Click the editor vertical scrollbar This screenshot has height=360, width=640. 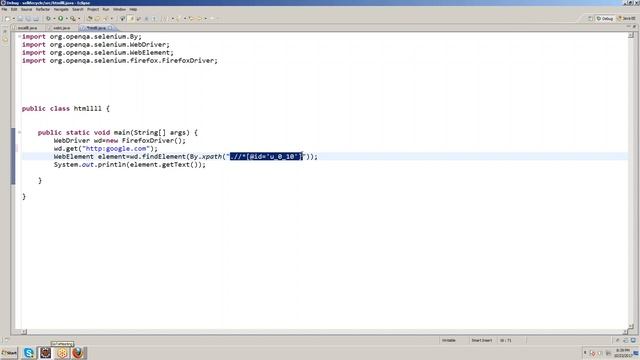[x=631, y=180]
